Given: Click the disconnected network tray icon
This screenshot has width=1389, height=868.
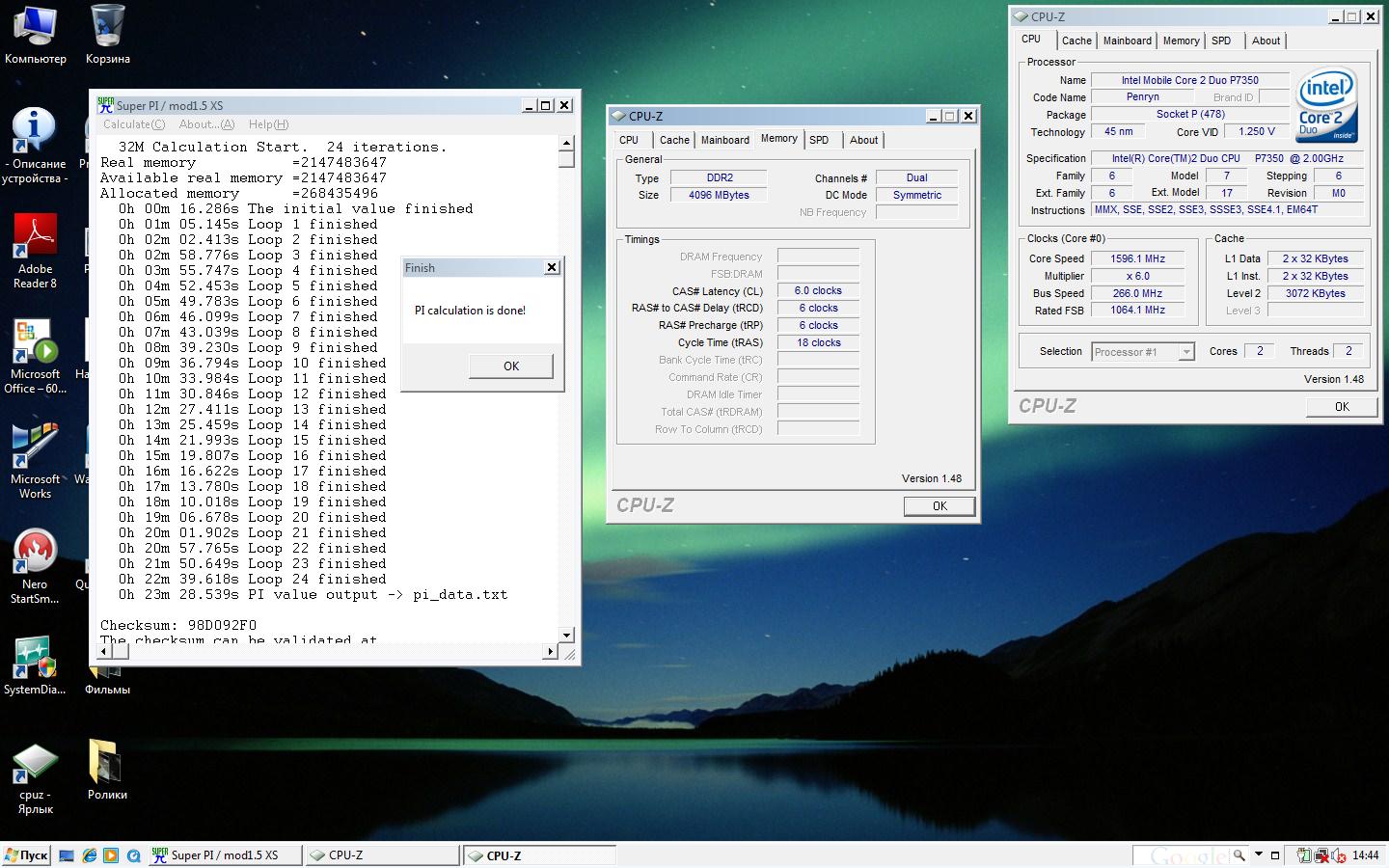Looking at the screenshot, I should 1323,855.
